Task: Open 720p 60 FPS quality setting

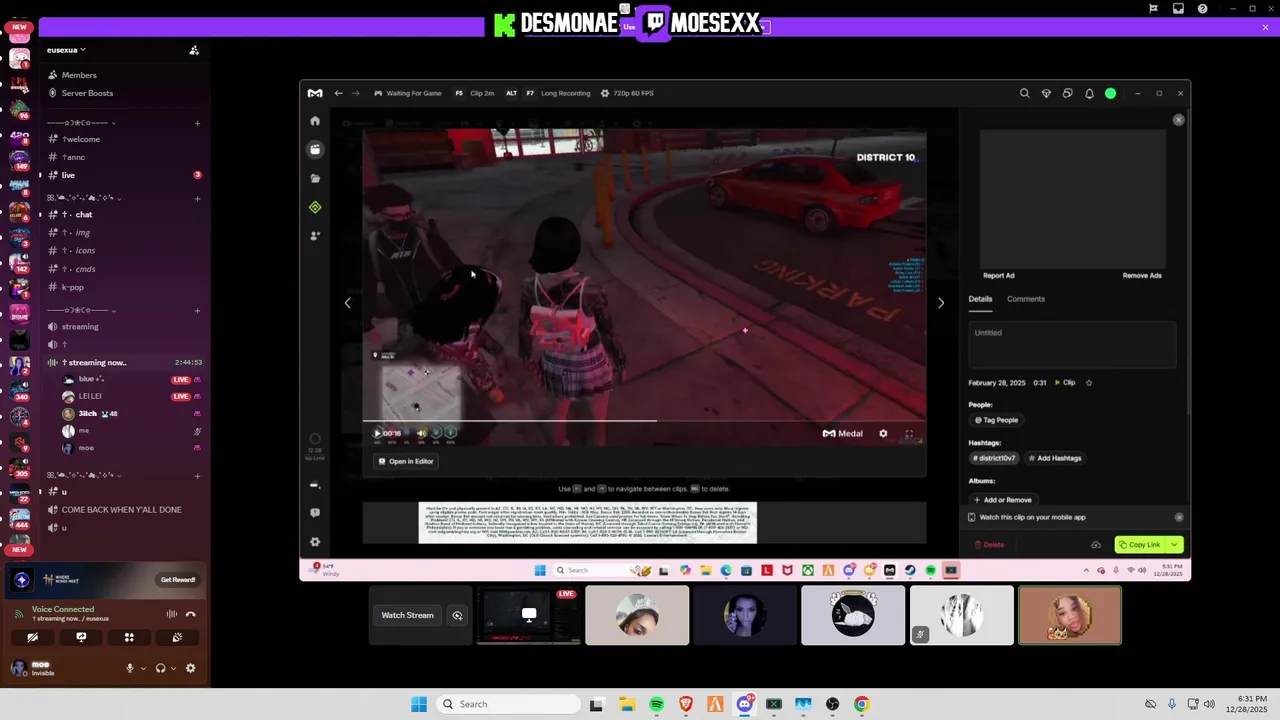Action: [626, 93]
